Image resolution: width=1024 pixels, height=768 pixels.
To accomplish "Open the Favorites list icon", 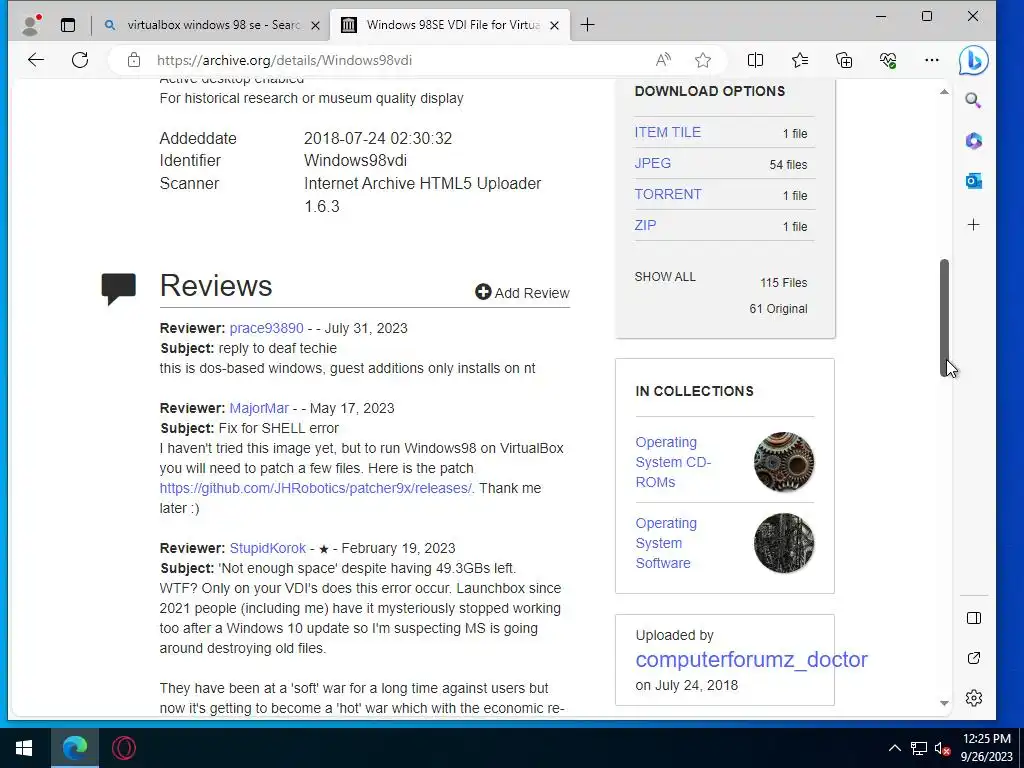I will pos(800,60).
